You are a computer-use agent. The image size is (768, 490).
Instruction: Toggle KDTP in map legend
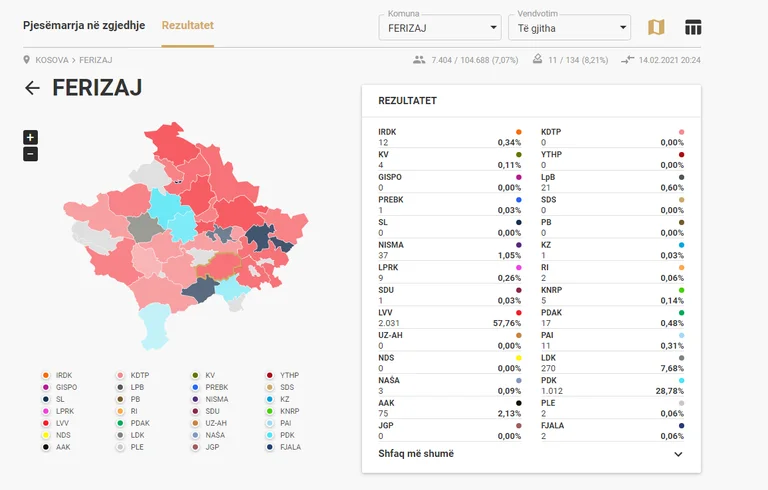(133, 375)
